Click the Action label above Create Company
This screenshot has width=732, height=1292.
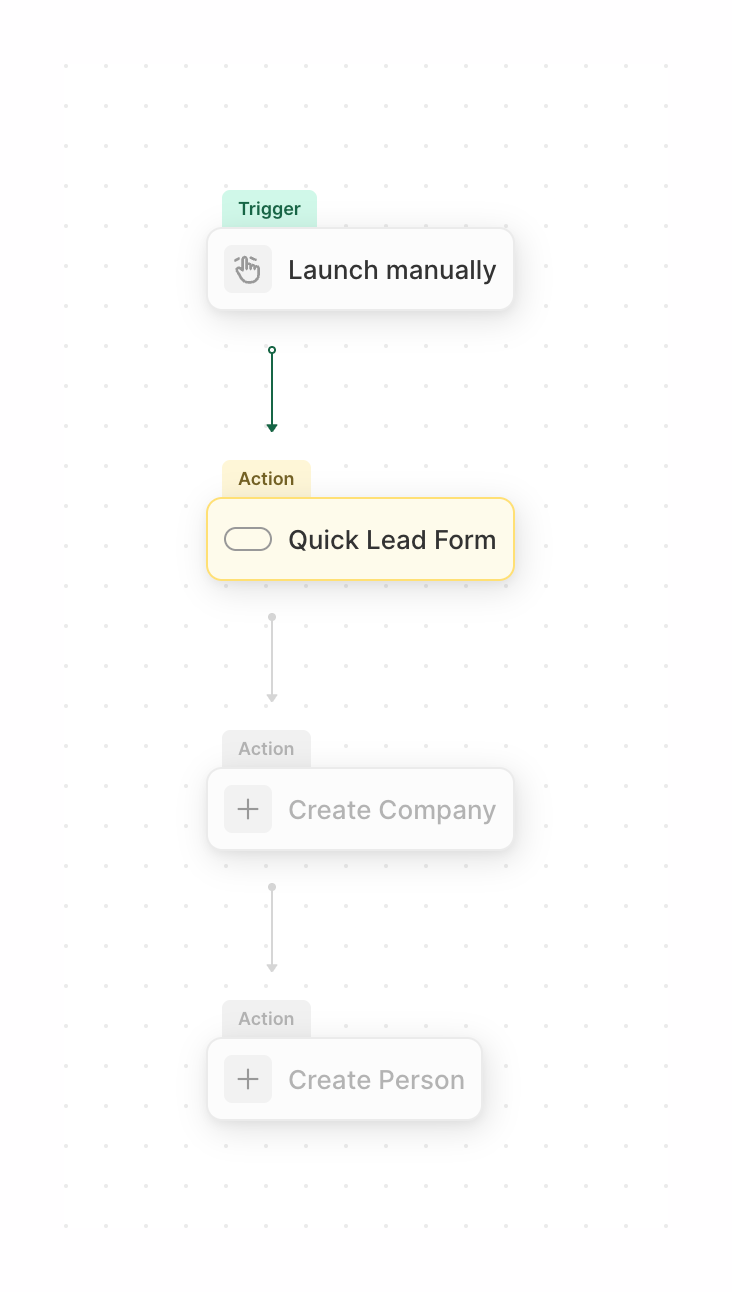coord(266,748)
